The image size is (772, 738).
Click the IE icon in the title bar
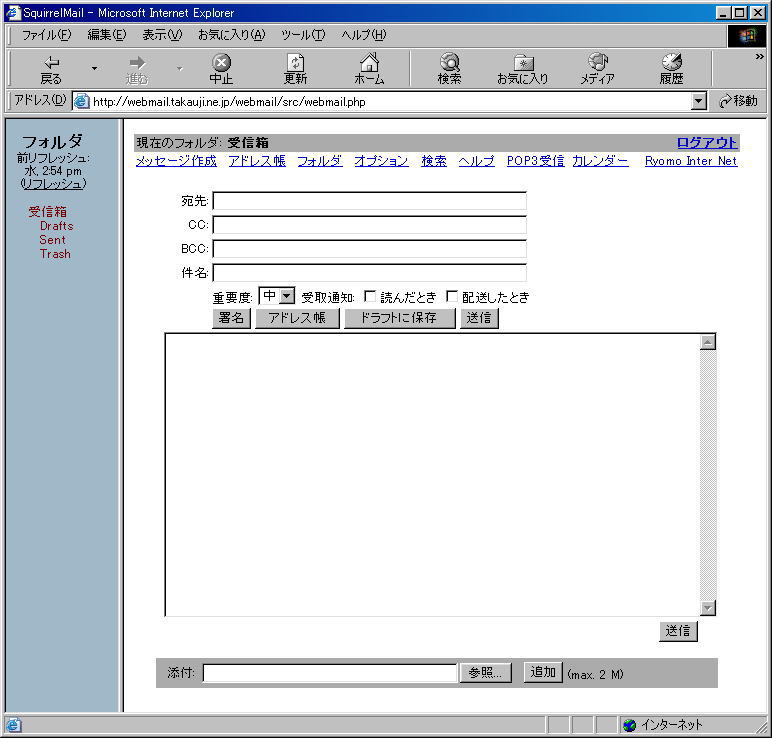[x=12, y=12]
